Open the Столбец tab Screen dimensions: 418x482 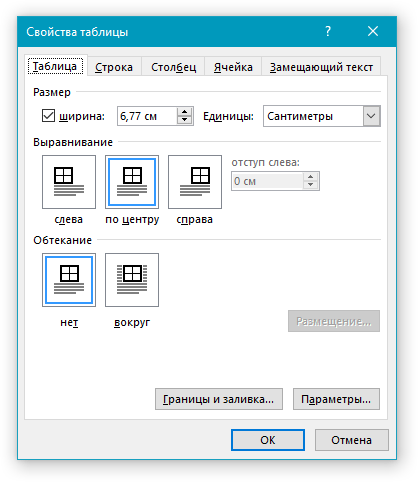173,67
